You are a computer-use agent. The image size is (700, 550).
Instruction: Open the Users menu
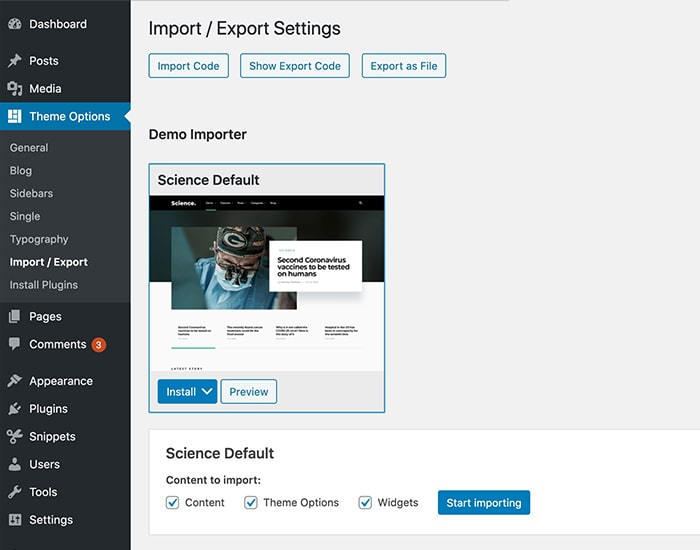pos(65,464)
